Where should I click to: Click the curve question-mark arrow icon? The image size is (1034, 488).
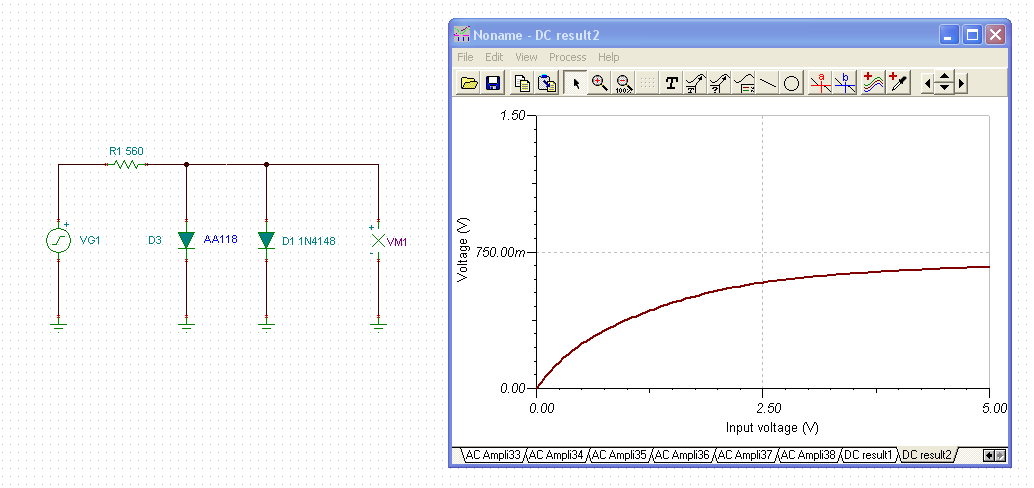point(719,83)
